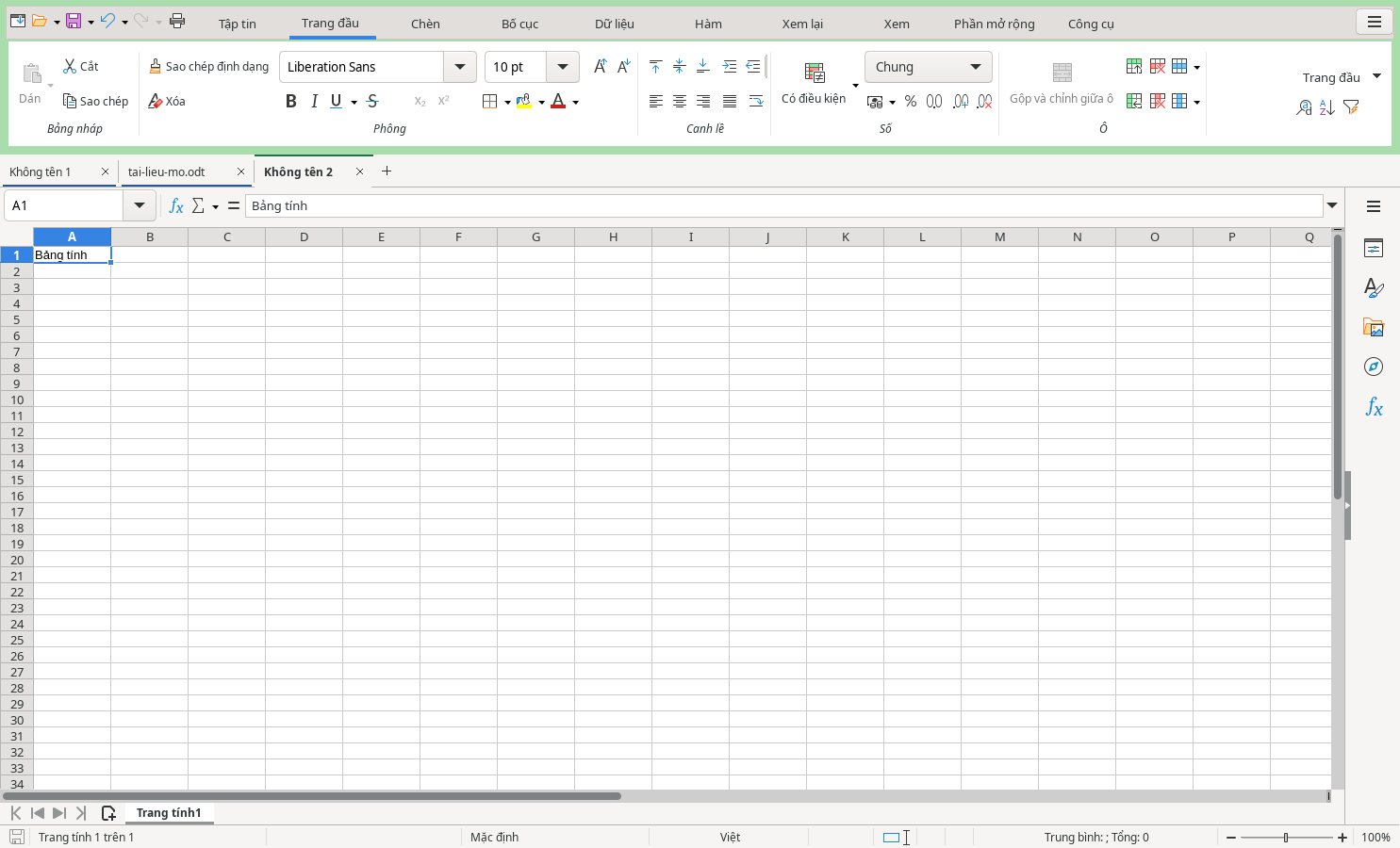This screenshot has width=1400, height=848.
Task: Click the percent format icon
Action: pyautogui.click(x=911, y=101)
